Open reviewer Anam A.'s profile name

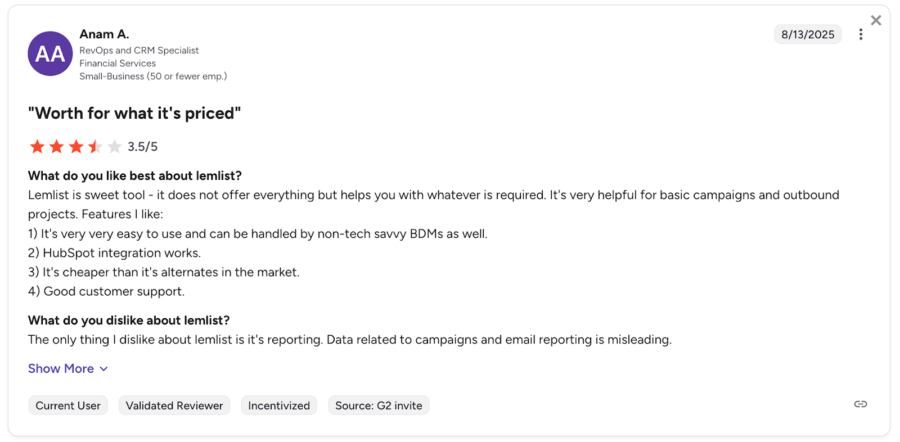pos(104,34)
